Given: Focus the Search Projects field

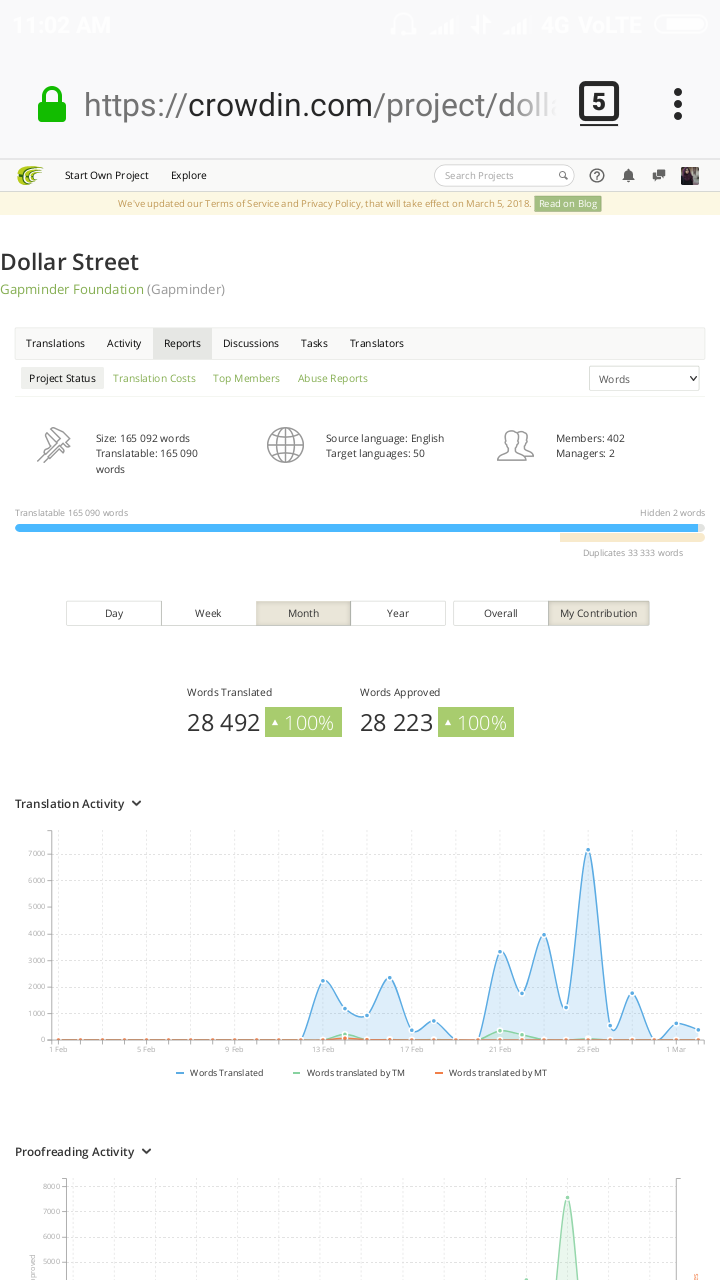Looking at the screenshot, I should tap(504, 176).
